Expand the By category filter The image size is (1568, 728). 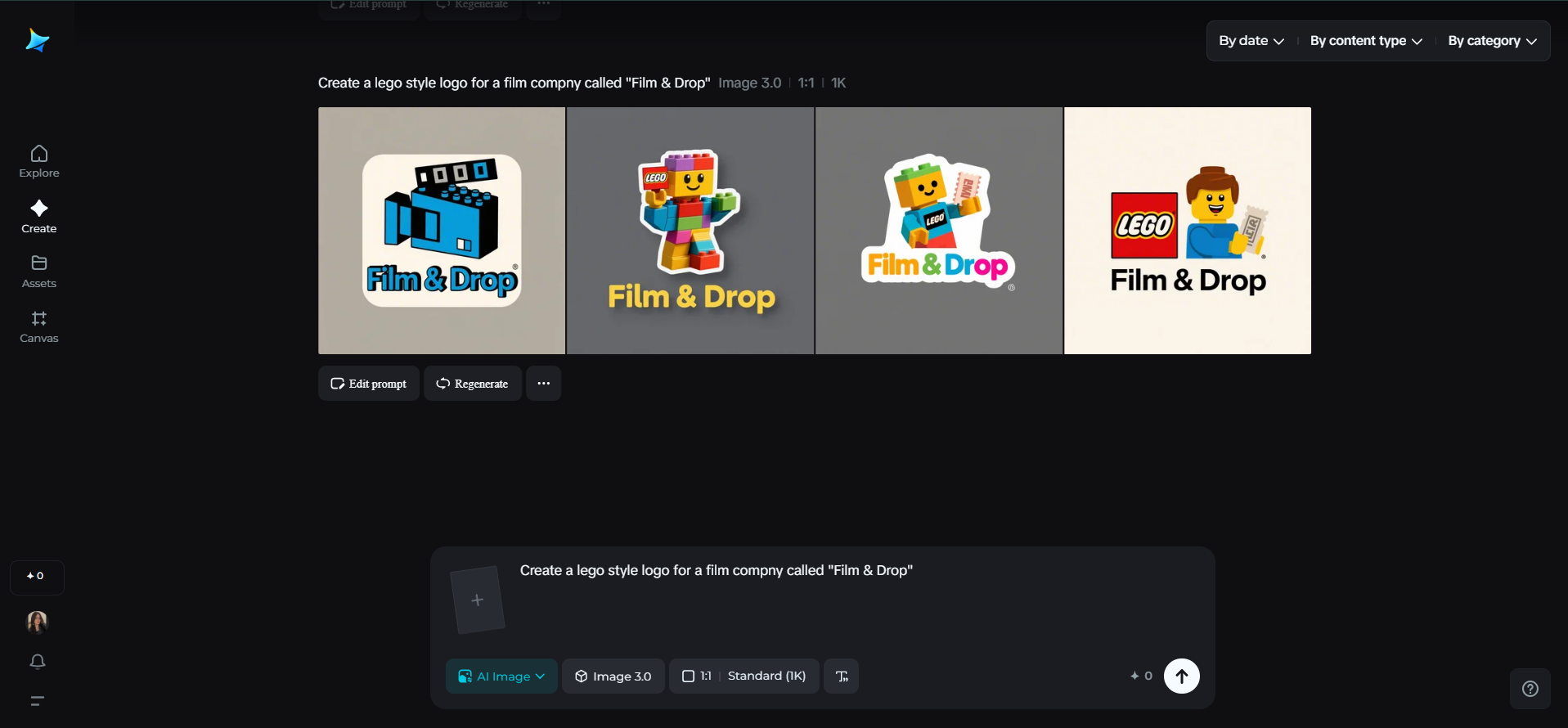(1493, 41)
